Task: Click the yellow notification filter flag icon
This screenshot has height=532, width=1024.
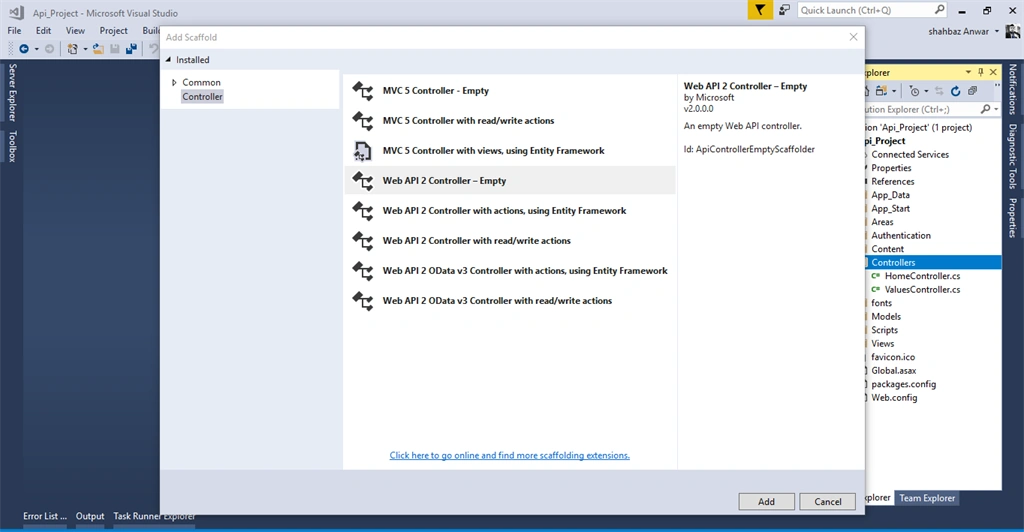Action: [760, 10]
